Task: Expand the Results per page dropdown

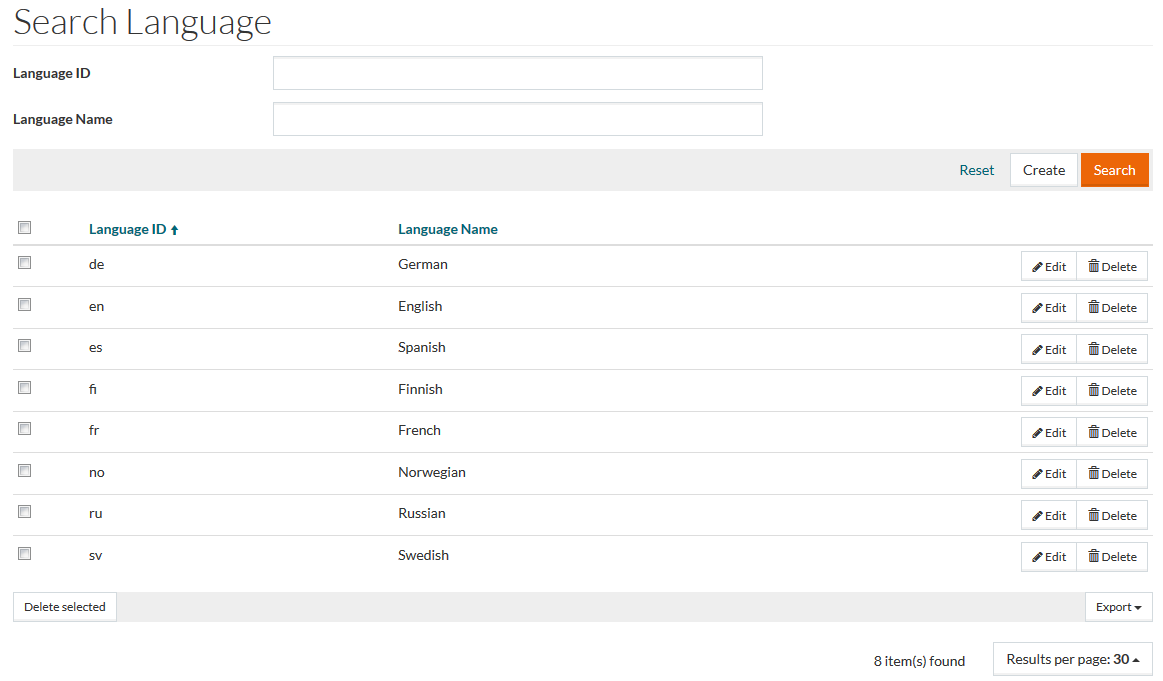Action: coord(1072,659)
